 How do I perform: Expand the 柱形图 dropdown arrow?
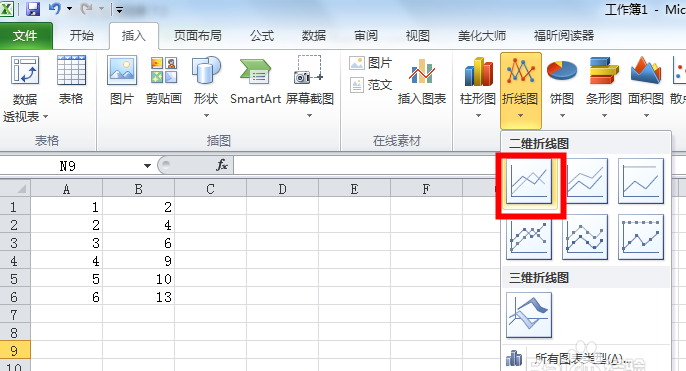(478, 116)
